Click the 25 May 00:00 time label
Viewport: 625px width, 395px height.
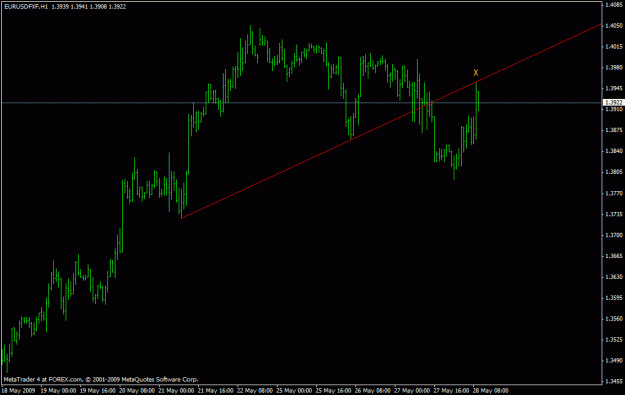point(294,391)
